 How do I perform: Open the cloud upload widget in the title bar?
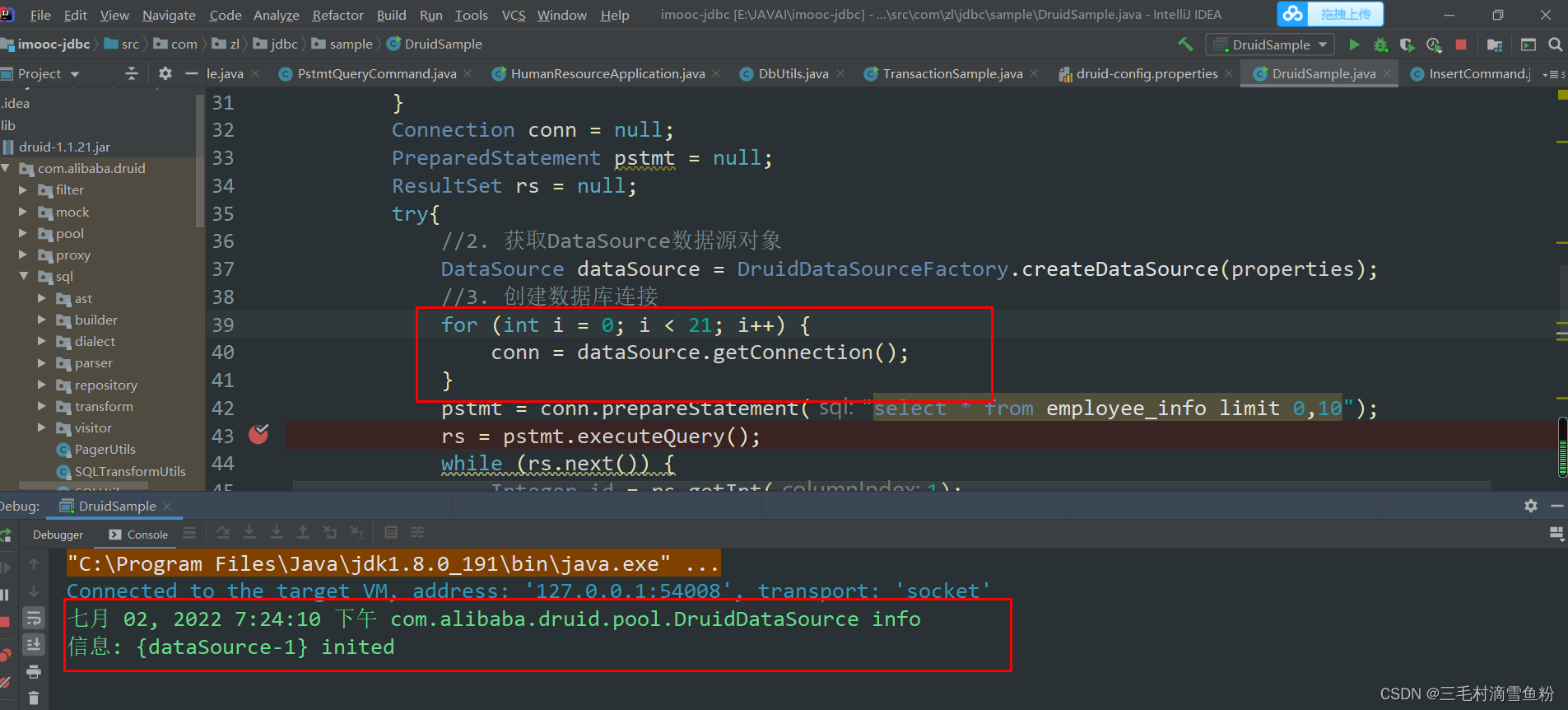(1330, 14)
